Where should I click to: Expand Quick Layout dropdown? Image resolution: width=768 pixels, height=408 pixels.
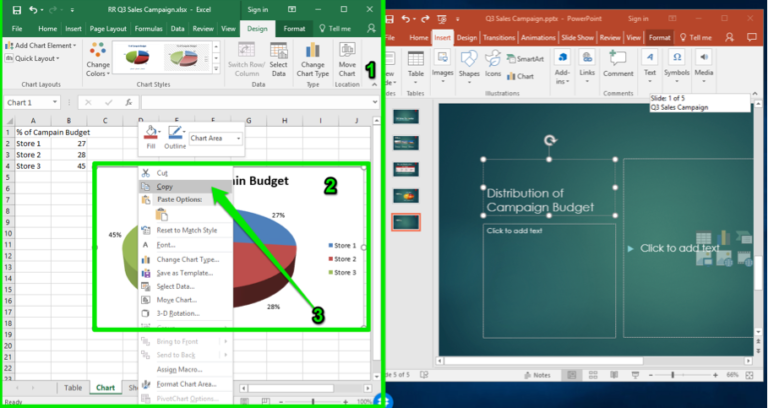(32, 58)
